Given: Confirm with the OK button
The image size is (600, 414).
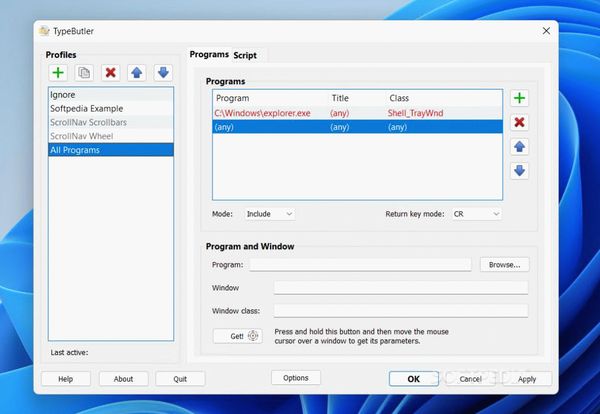Looking at the screenshot, I should 414,379.
